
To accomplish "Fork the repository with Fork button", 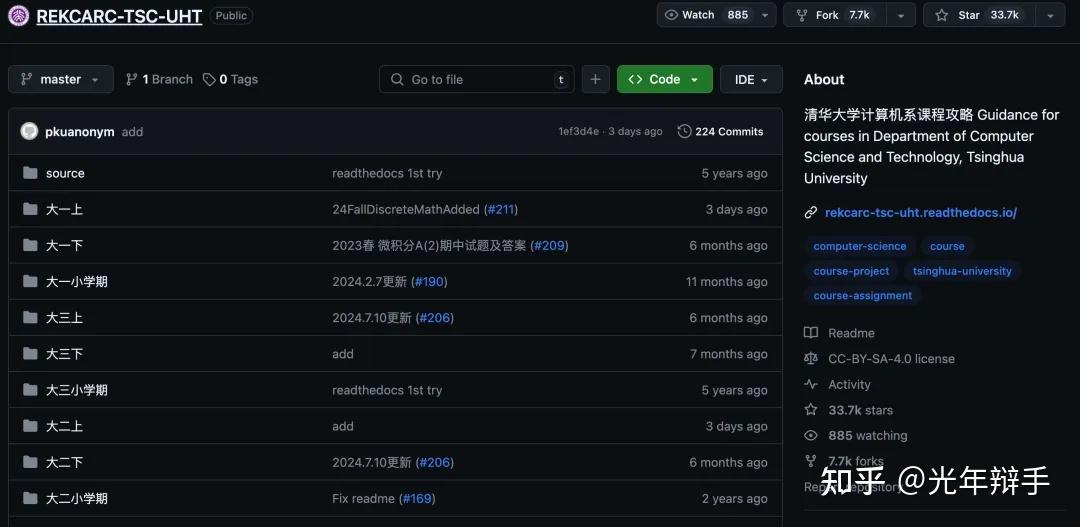I will (x=833, y=15).
